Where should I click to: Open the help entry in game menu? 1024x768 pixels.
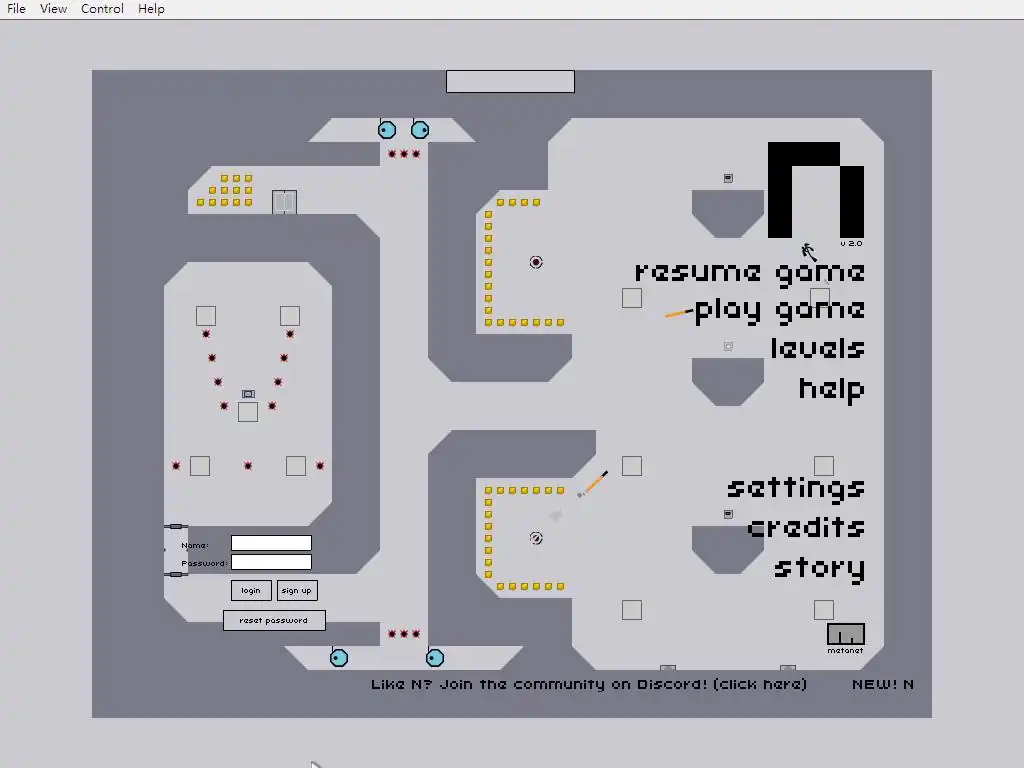[832, 389]
